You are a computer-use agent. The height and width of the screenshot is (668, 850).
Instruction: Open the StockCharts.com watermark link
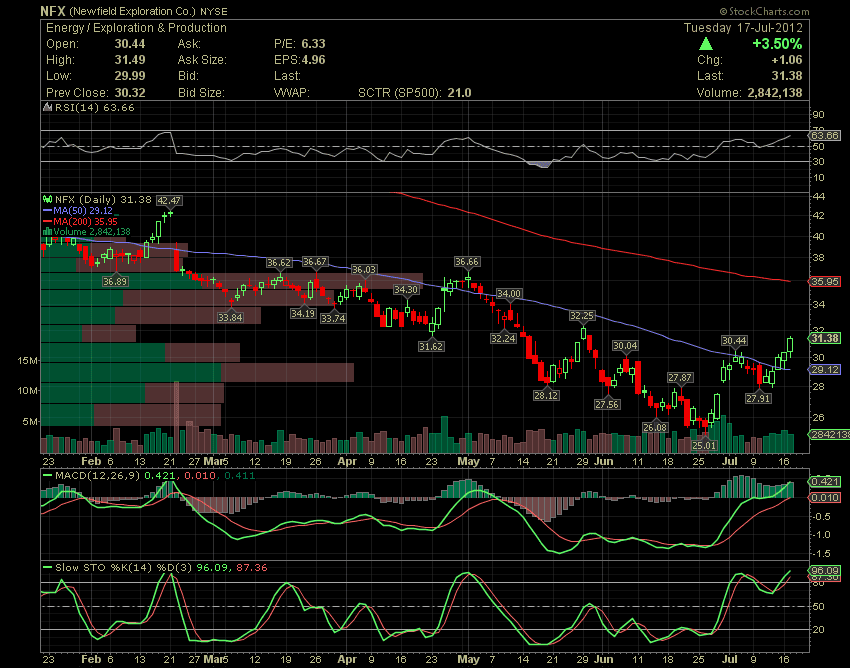[764, 11]
